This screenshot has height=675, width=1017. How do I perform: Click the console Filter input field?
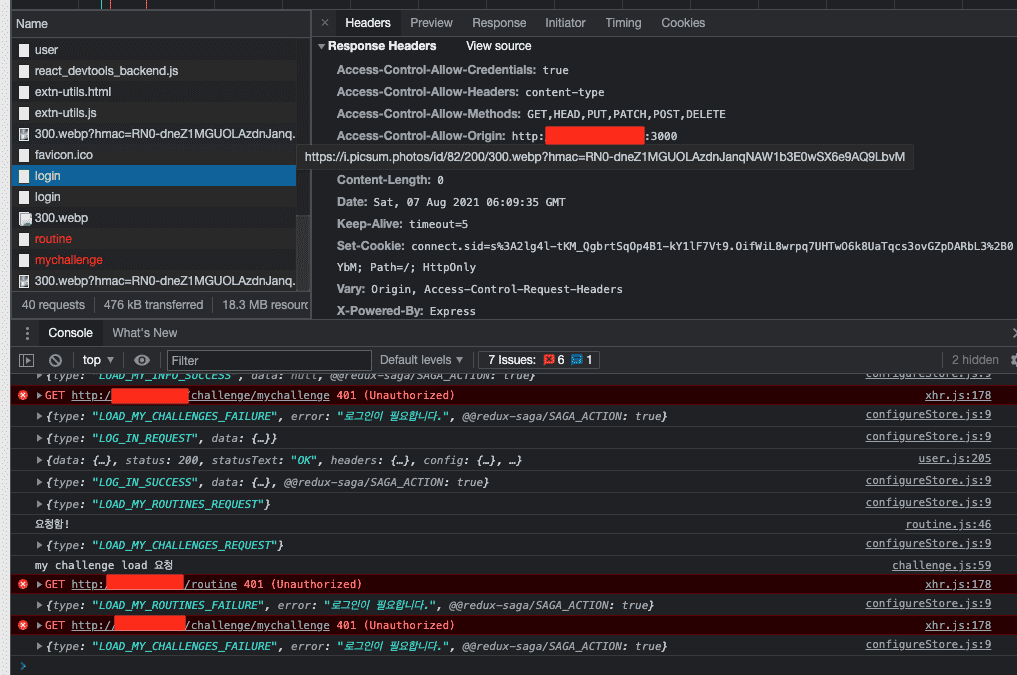268,360
